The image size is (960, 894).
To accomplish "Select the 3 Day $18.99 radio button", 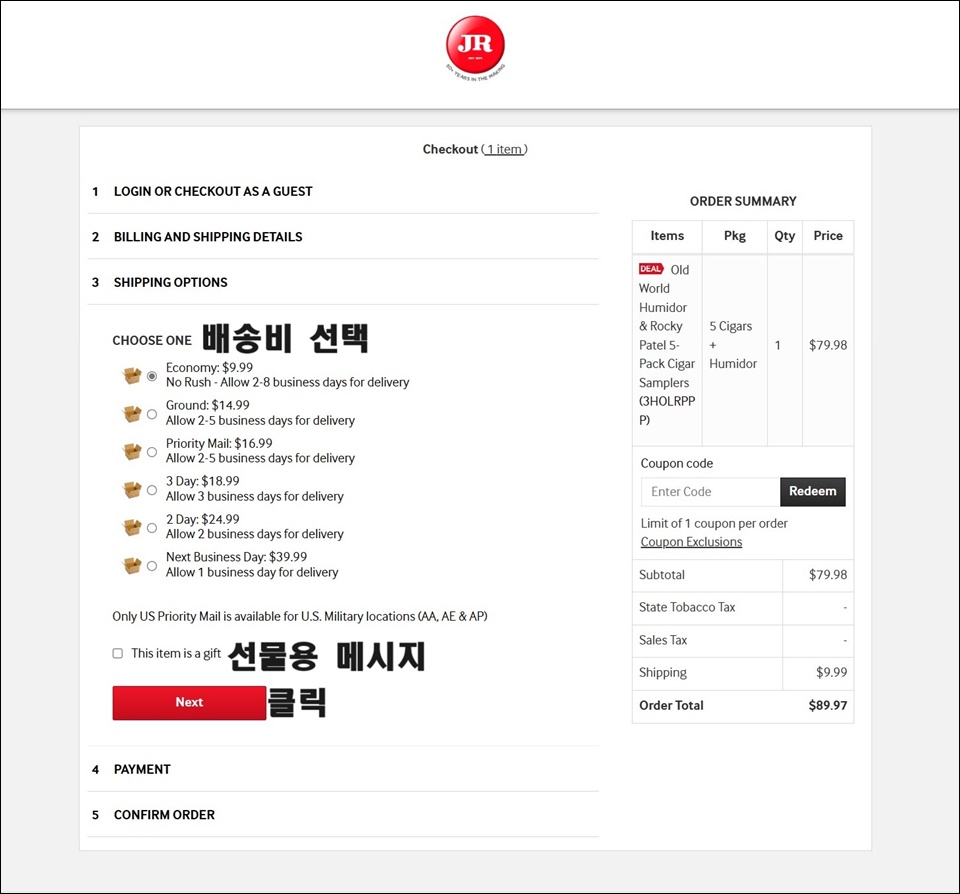I will 152,490.
